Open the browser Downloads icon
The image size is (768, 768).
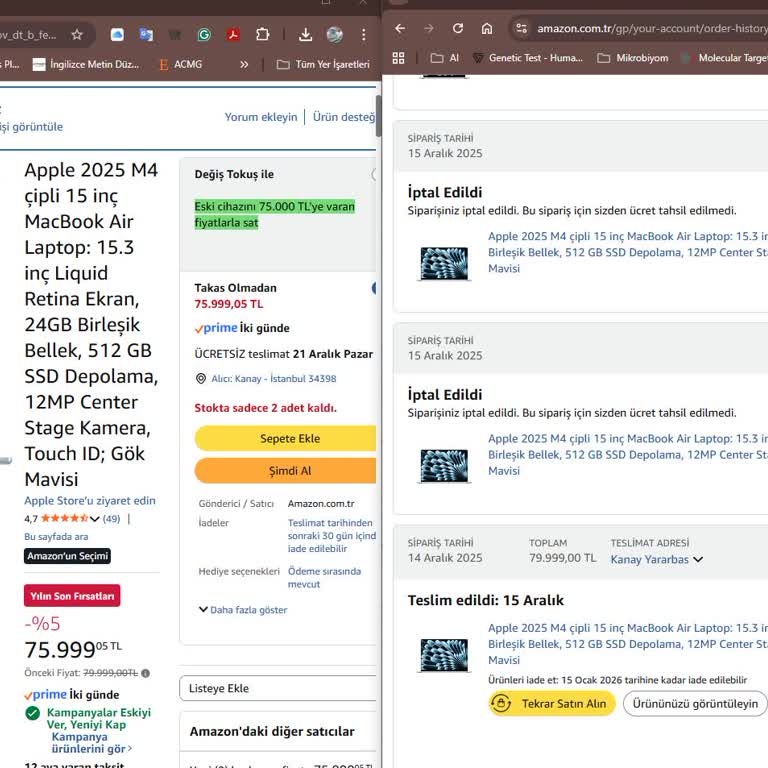click(x=306, y=34)
